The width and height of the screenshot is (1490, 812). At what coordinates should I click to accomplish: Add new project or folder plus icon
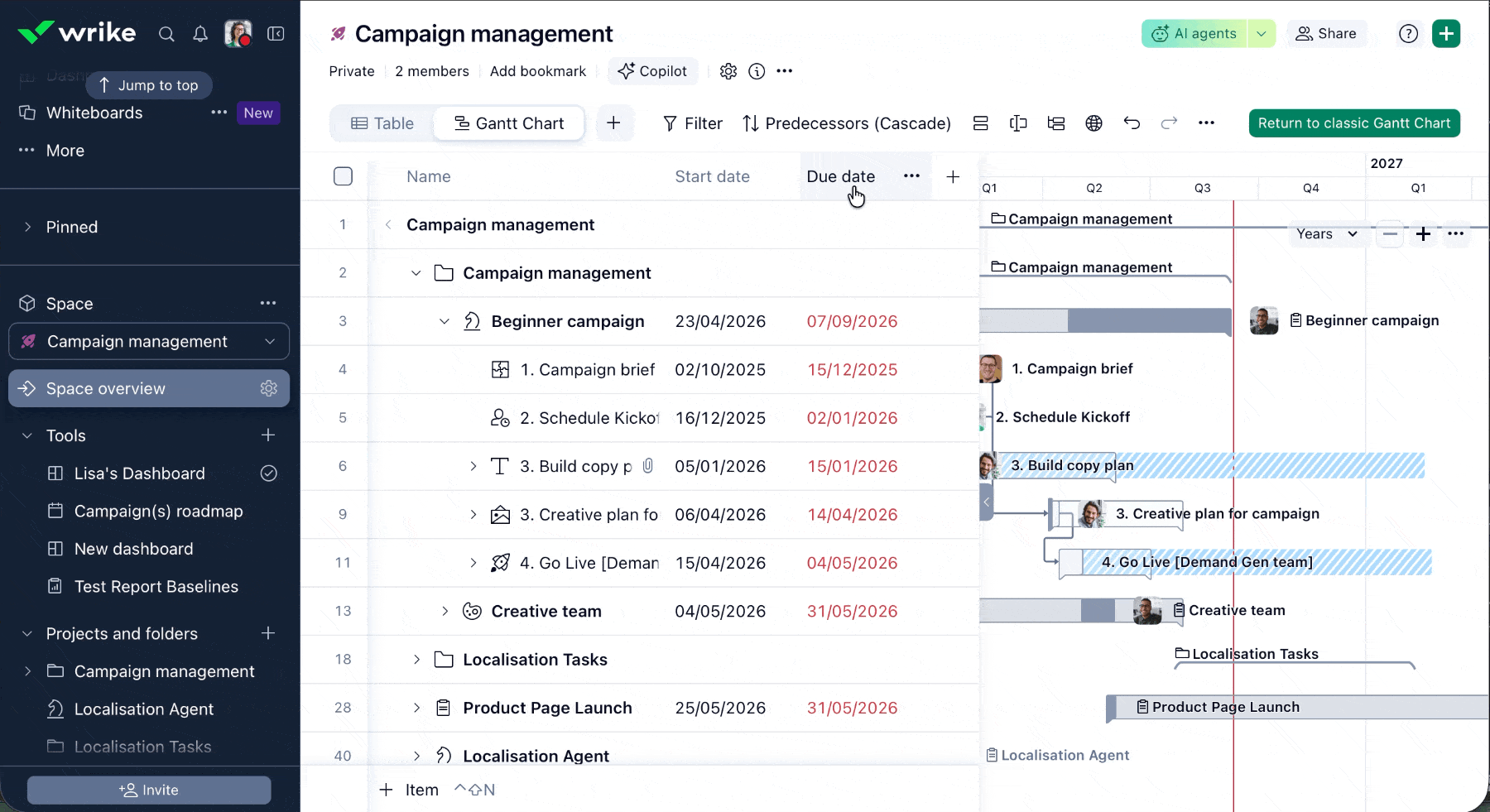[x=268, y=633]
